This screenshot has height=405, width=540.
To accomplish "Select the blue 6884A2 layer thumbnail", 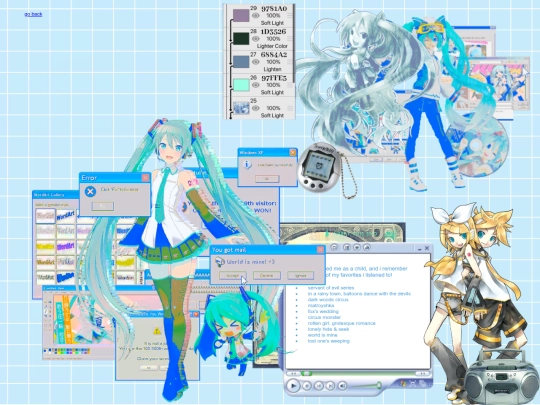I will [x=241, y=62].
